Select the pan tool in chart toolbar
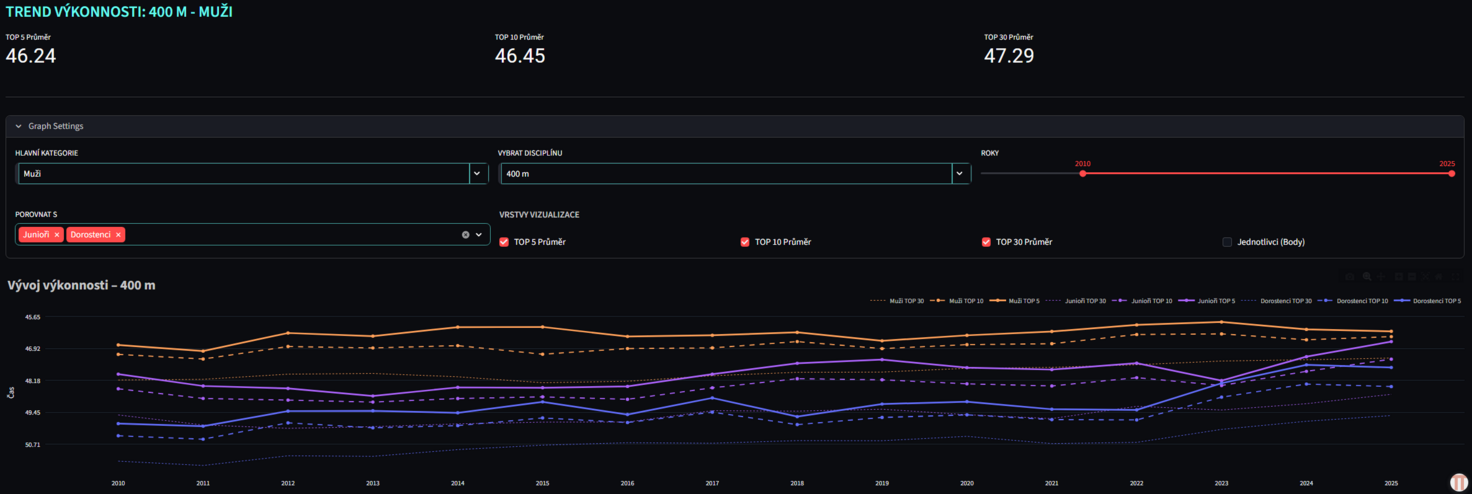This screenshot has height=494, width=1472. 1383,276
